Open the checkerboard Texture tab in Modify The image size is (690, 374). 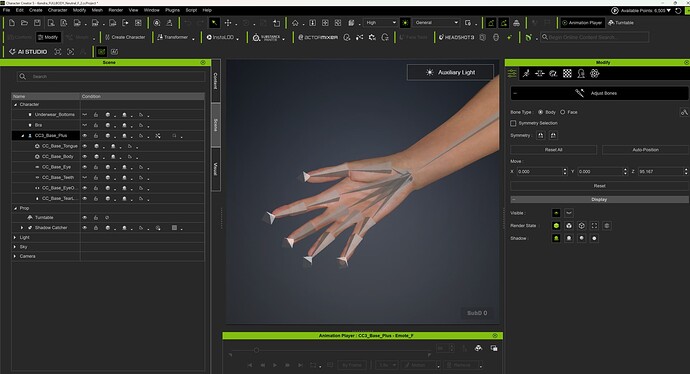567,73
